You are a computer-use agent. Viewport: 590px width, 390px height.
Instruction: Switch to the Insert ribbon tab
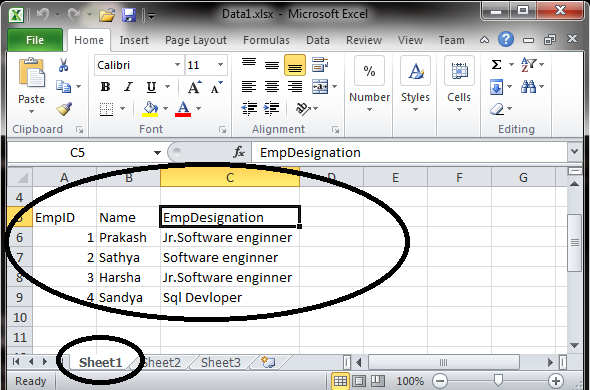134,40
